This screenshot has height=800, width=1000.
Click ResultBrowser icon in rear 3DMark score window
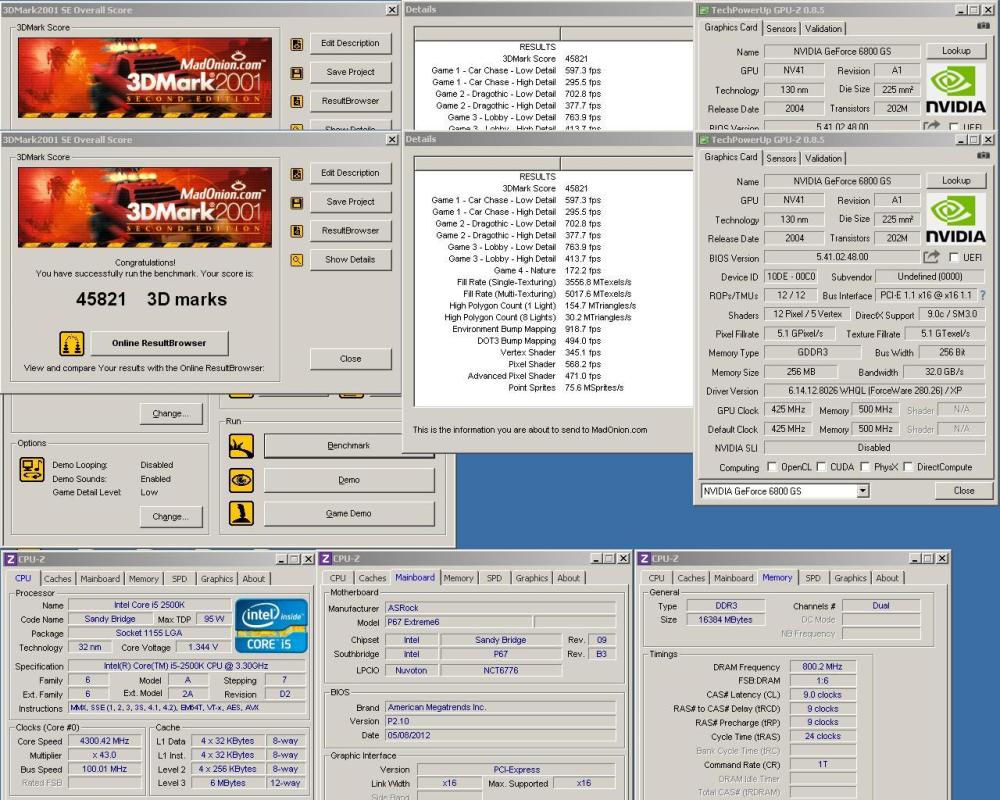pos(297,101)
